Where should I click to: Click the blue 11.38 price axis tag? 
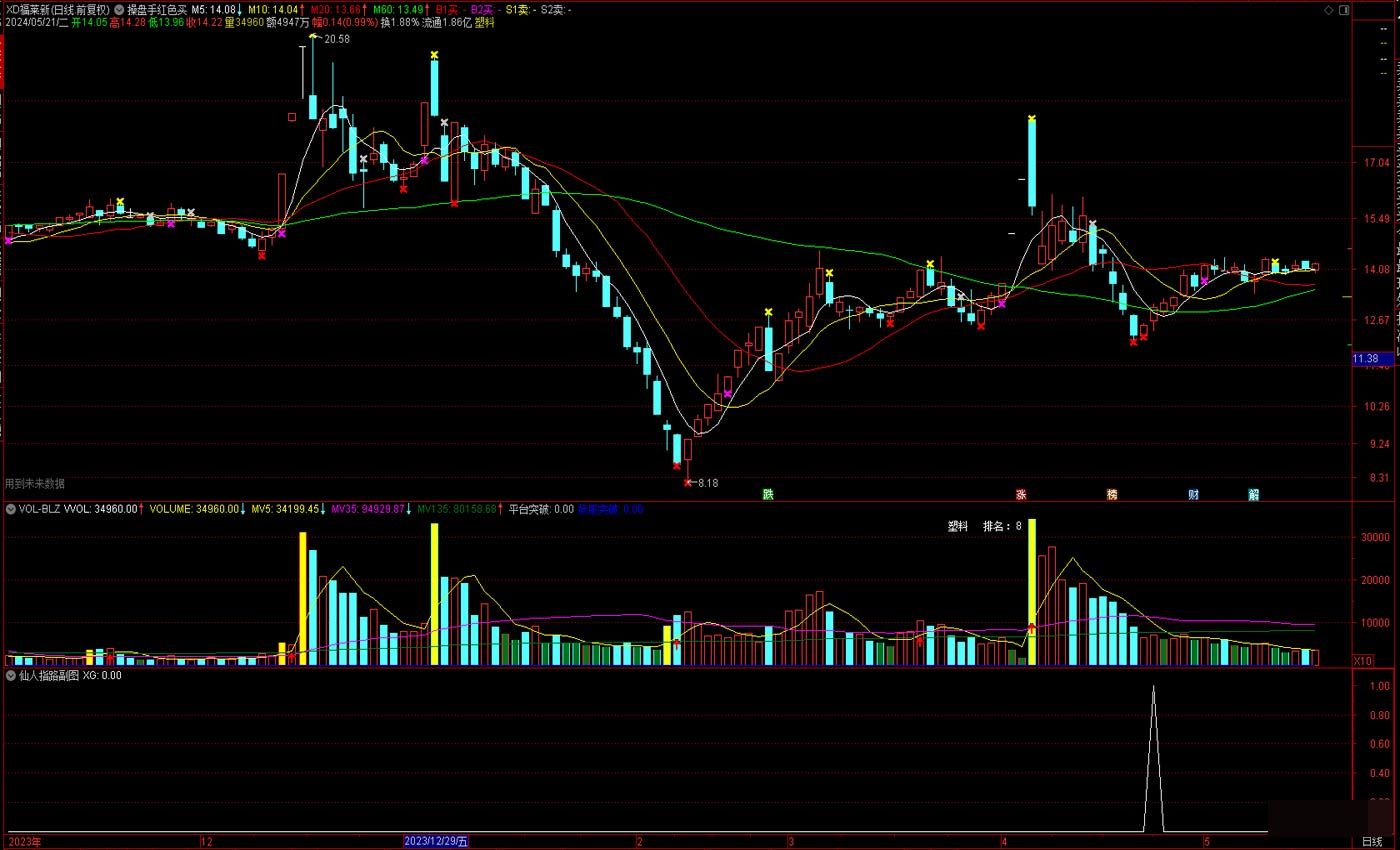pyautogui.click(x=1372, y=359)
